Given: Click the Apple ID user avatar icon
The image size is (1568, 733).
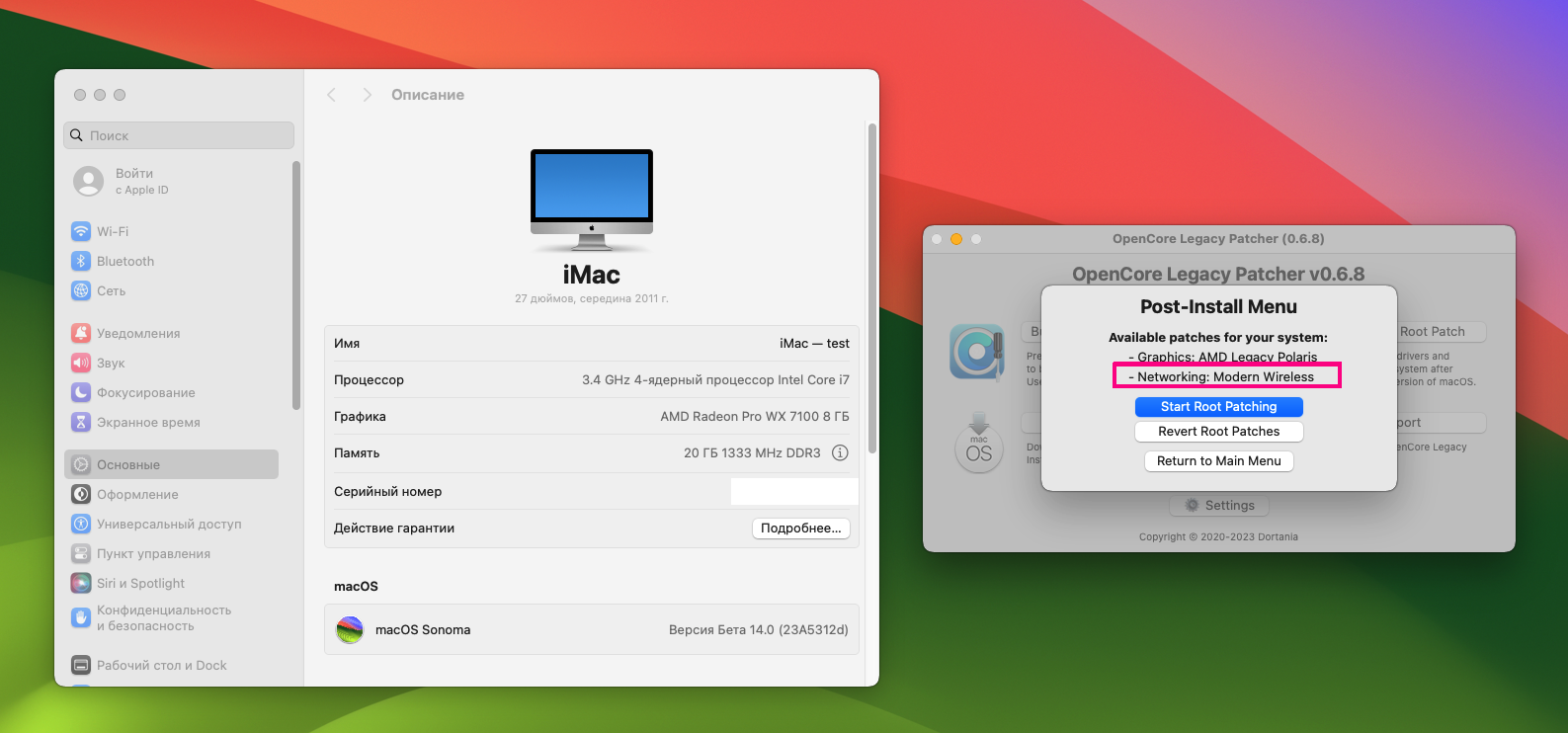Looking at the screenshot, I should pyautogui.click(x=89, y=181).
